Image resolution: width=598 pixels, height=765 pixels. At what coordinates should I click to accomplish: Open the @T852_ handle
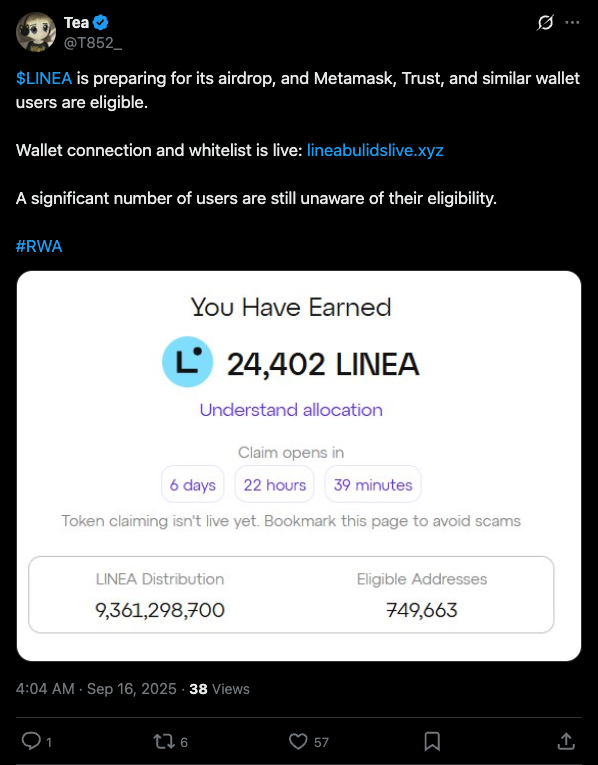tap(93, 43)
